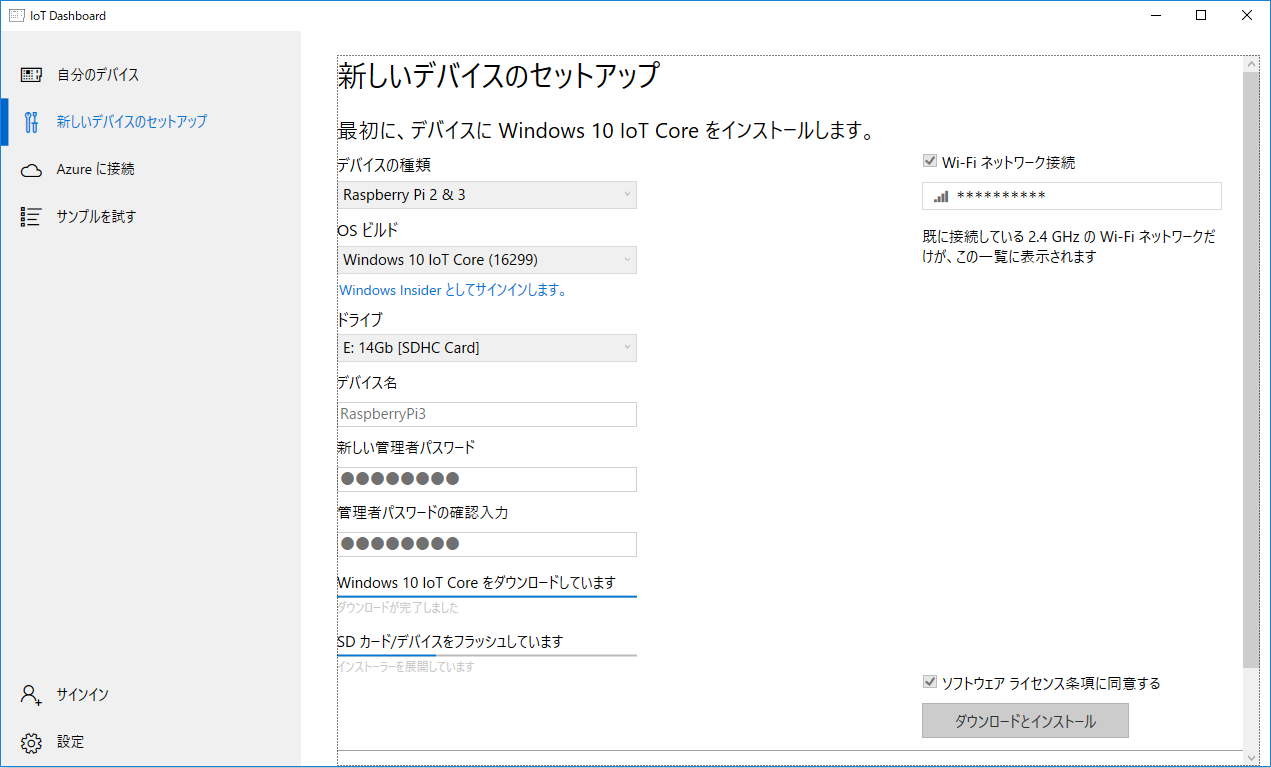The height and width of the screenshot is (768, 1271).
Task: Open the ドライブ dropdown (E: 14Gb SDHC Card)
Action: point(487,348)
